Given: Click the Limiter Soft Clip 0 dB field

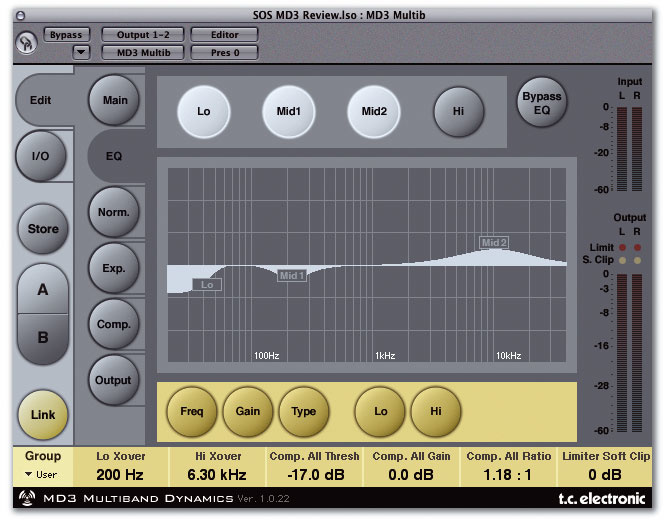Looking at the screenshot, I should click(x=605, y=466).
